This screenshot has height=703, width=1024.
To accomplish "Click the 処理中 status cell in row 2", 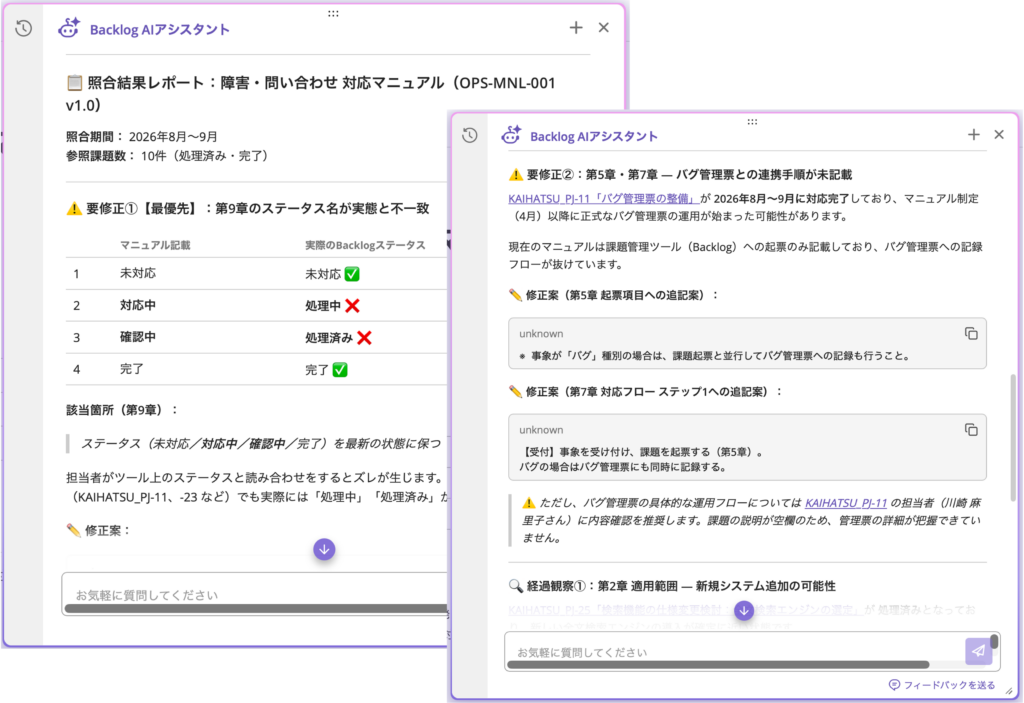I will click(332, 306).
